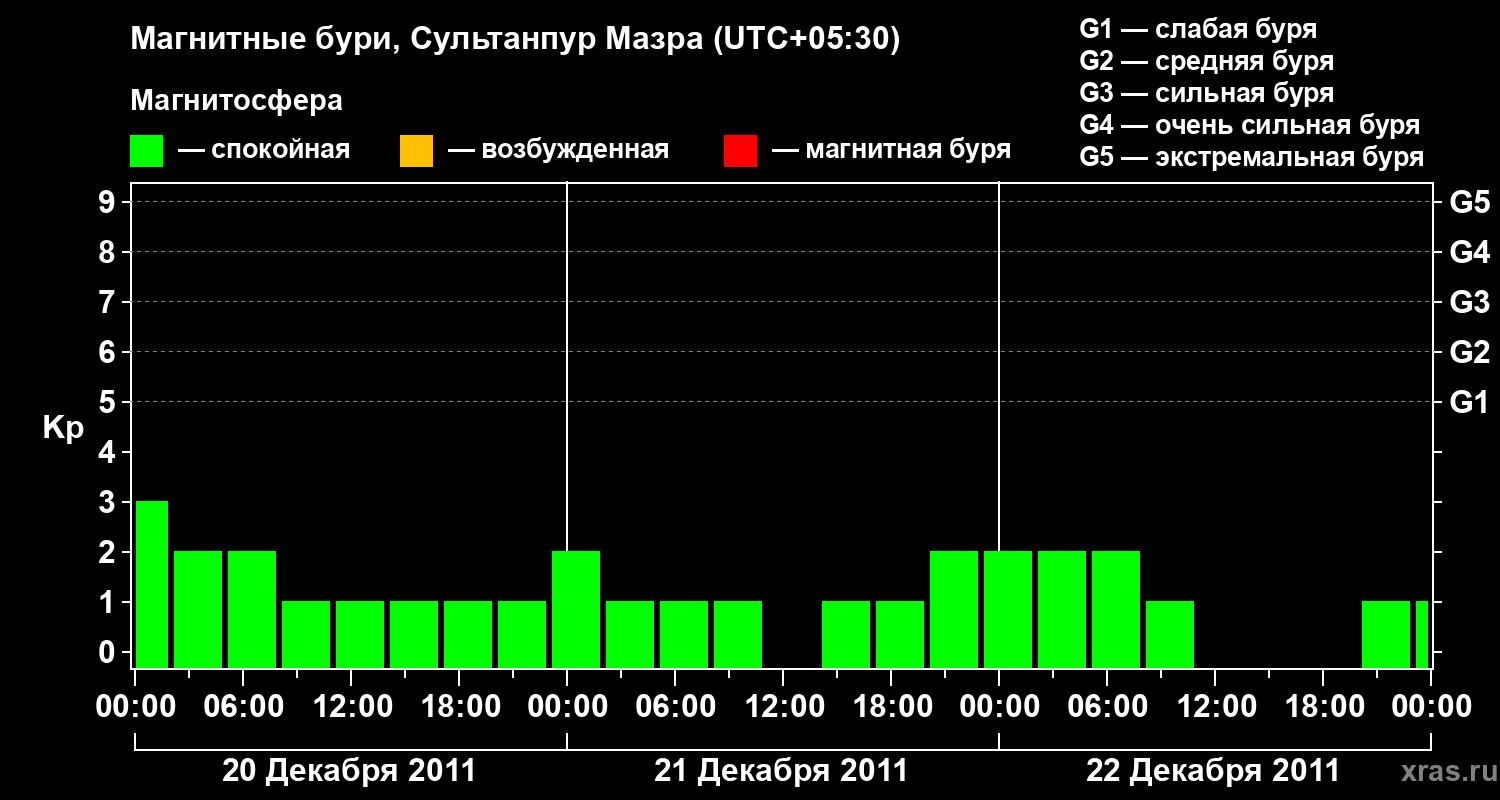Screen dimensions: 1500x800
Task: Click '18:00' time label under 20 December
Action: tap(459, 706)
